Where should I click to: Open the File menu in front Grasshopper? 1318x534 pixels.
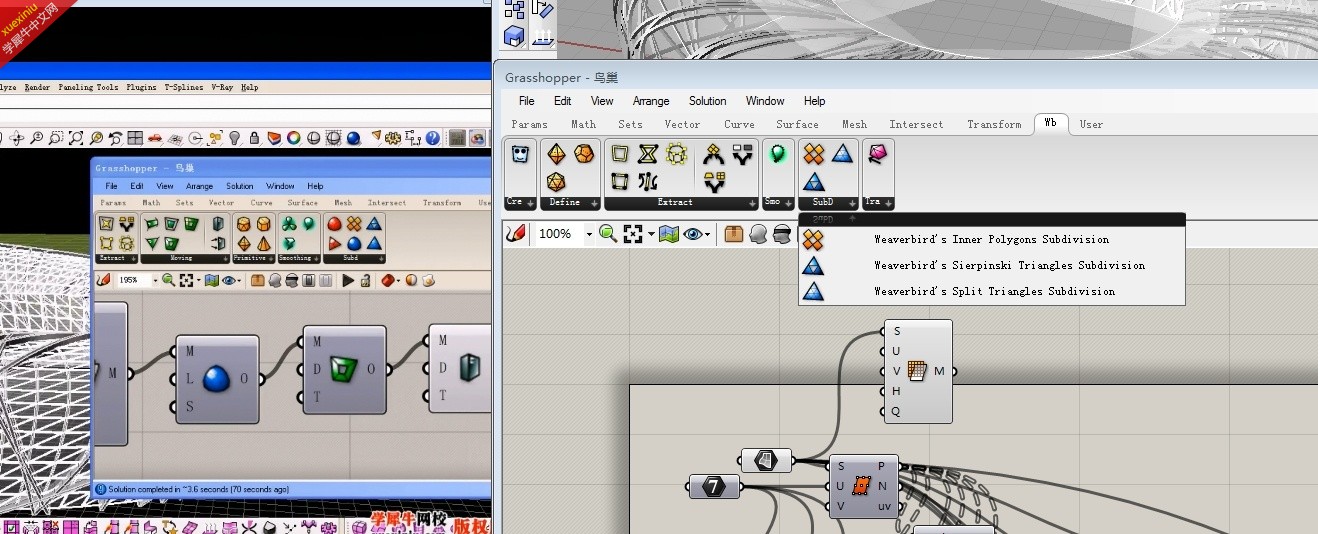click(x=526, y=101)
